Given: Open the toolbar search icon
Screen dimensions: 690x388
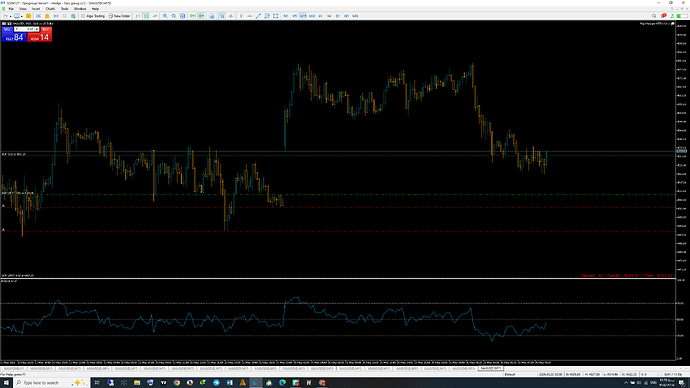Looking at the screenshot, I should pyautogui.click(x=654, y=16).
